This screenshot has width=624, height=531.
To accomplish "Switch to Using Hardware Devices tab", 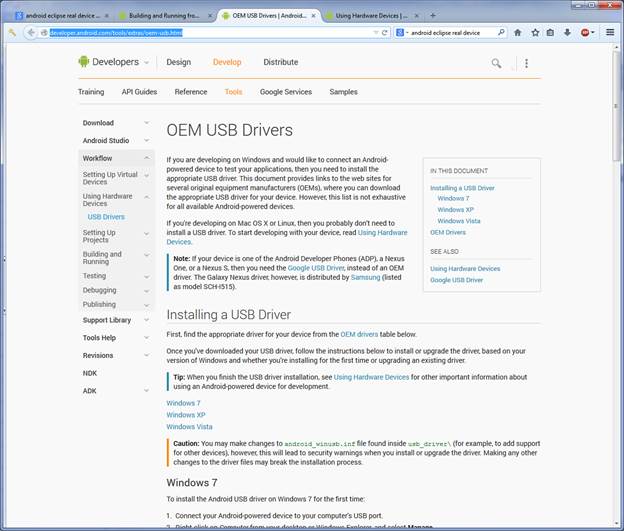I will [371, 16].
